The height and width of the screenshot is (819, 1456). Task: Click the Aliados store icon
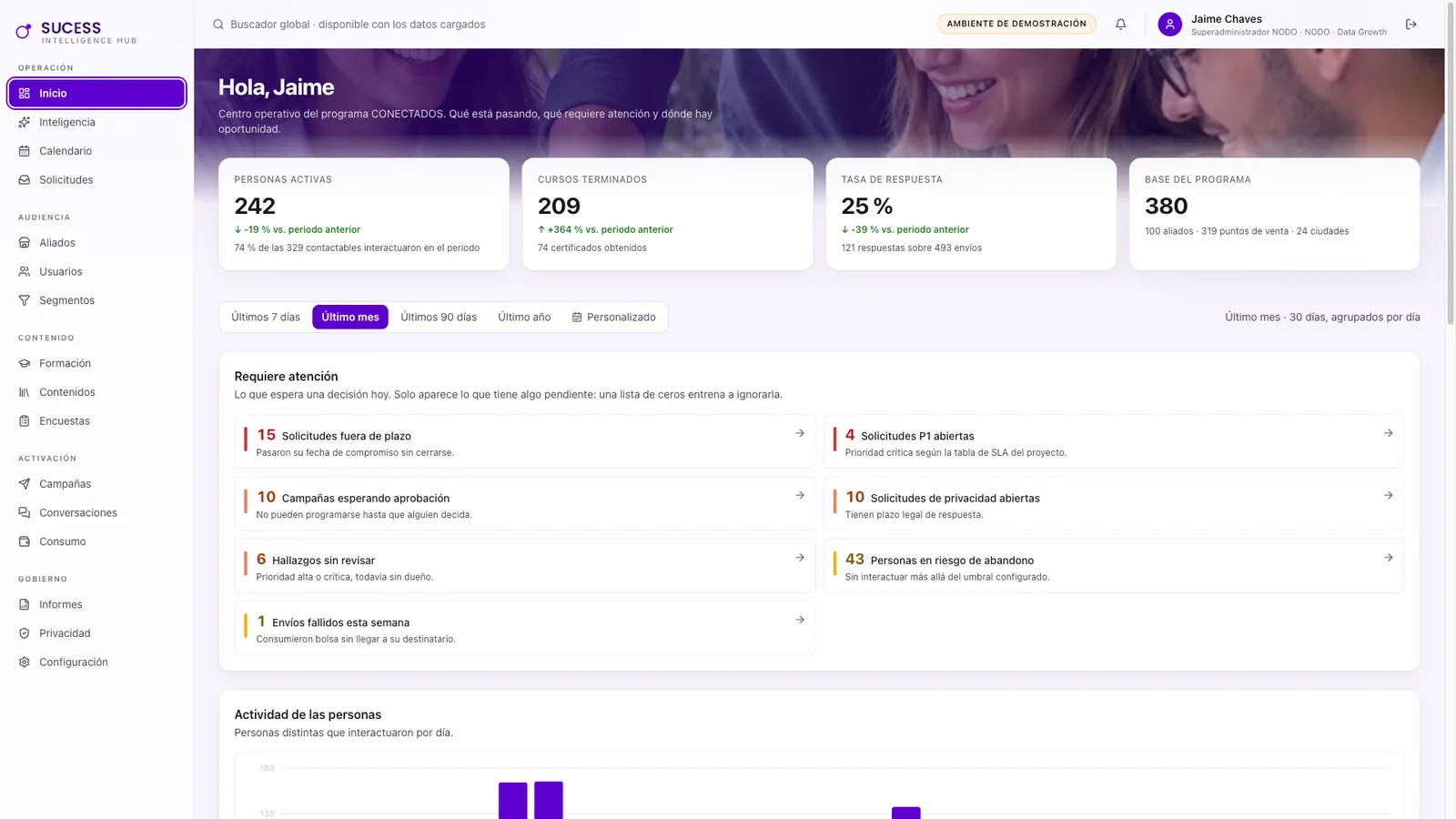25,243
